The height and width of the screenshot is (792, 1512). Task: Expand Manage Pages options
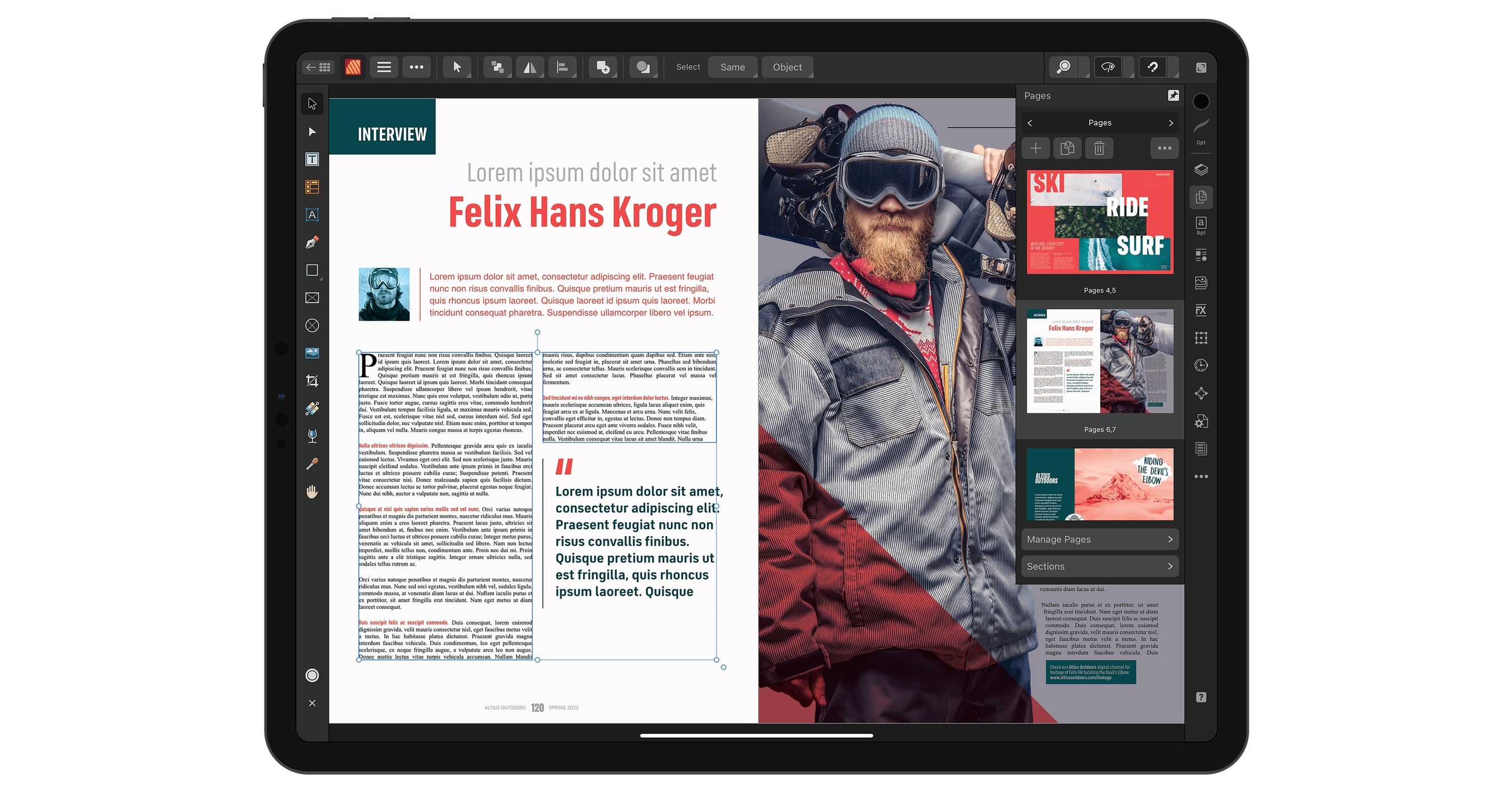[1100, 539]
